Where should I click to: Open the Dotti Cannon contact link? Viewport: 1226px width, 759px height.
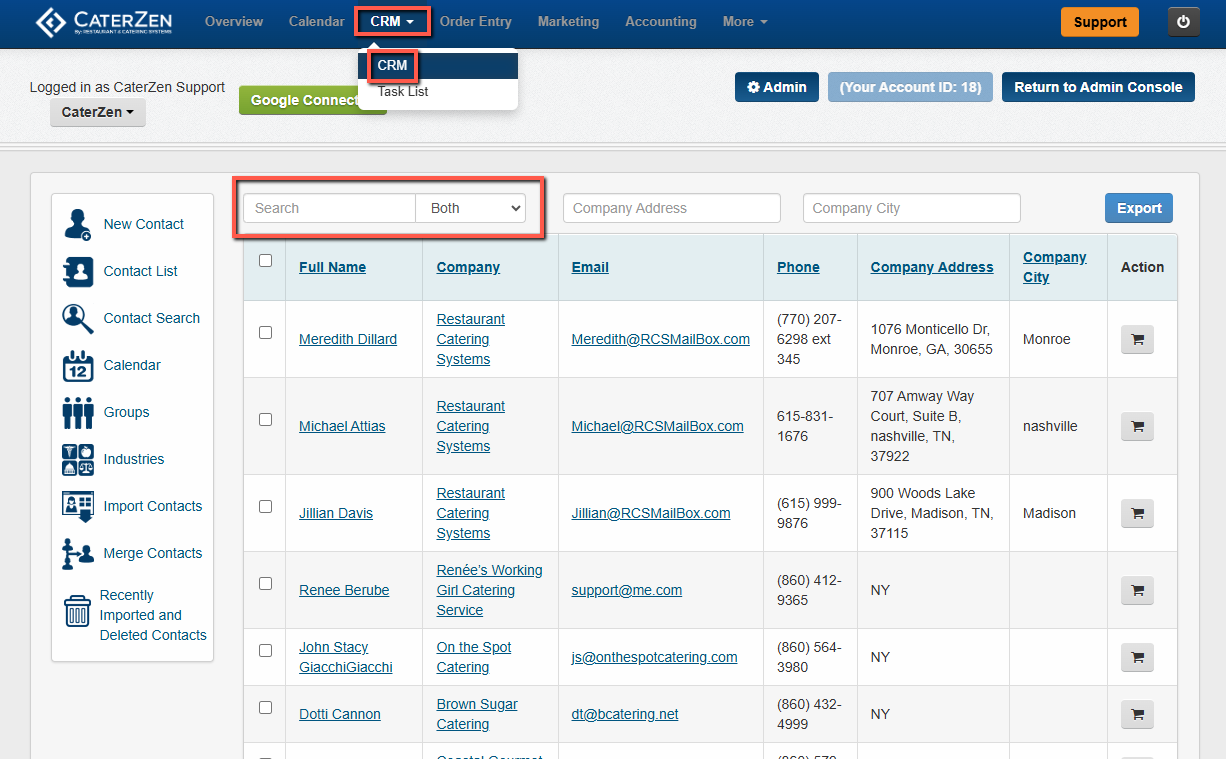tap(340, 714)
